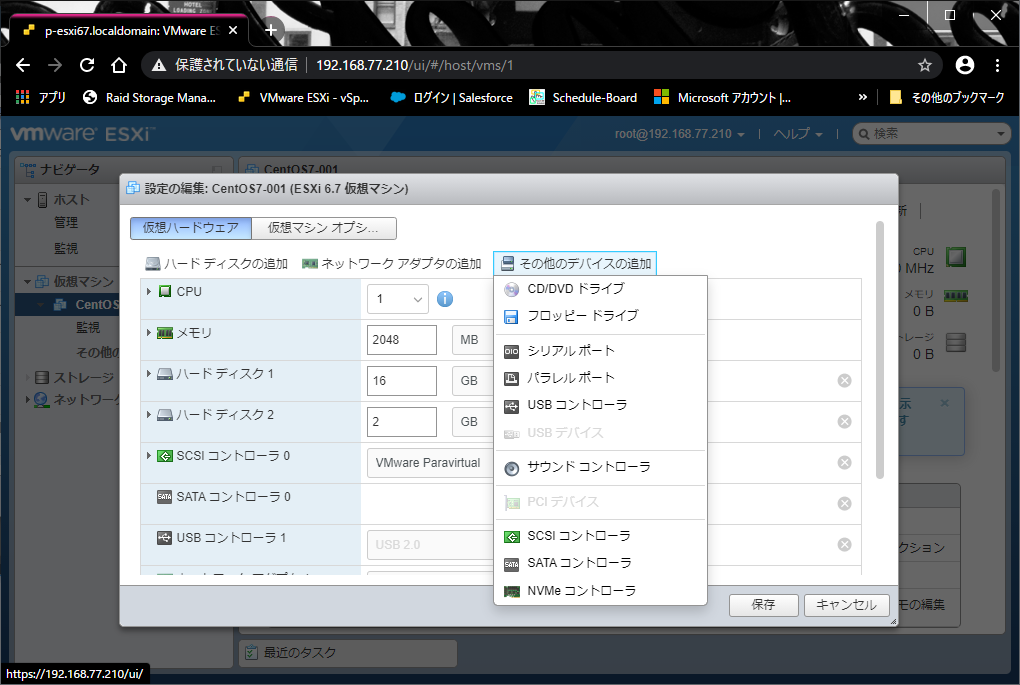Add a USB コントローラ from the menu
Screen dimensions: 1020x685
click(x=600, y=405)
